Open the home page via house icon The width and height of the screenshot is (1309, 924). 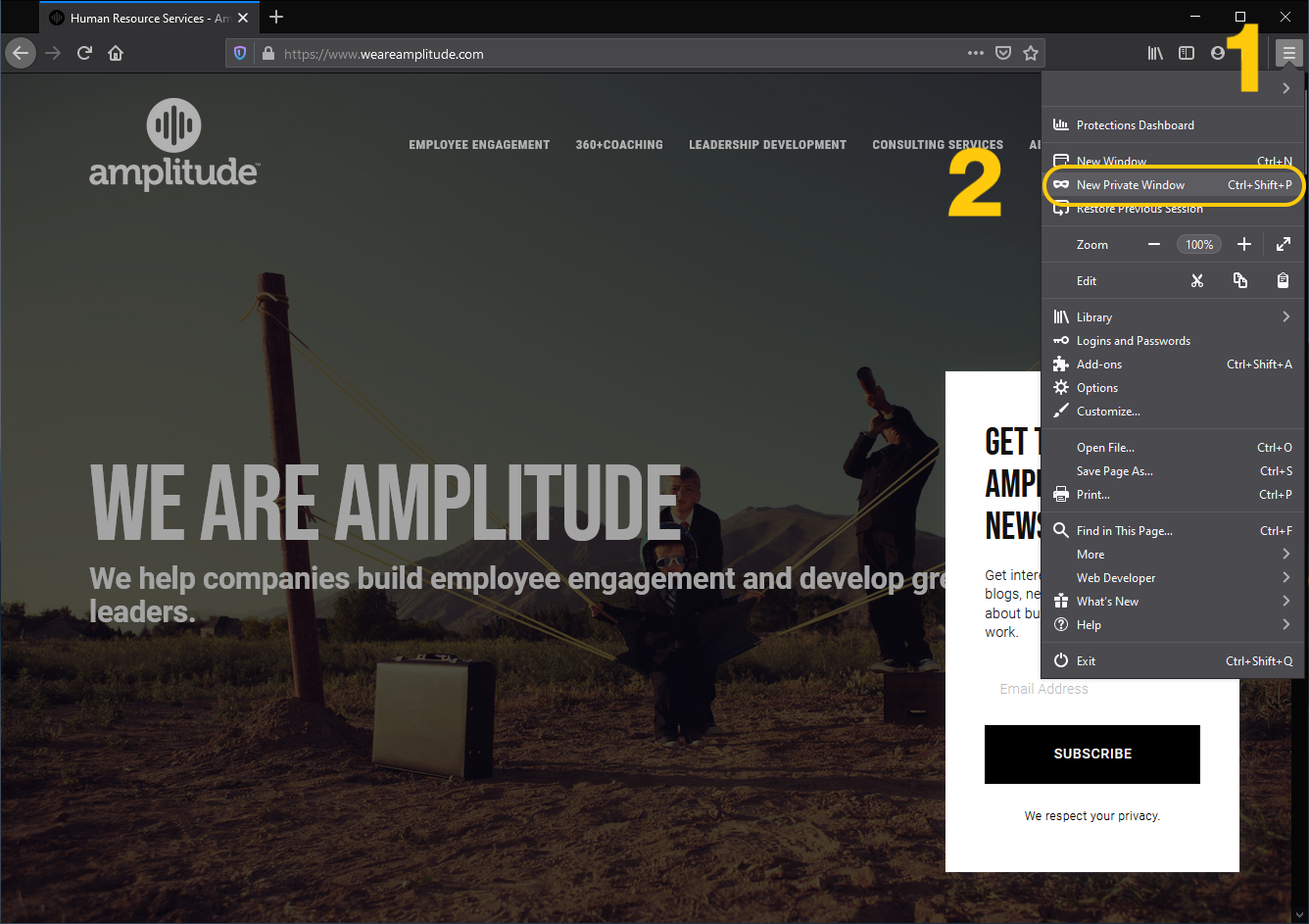tap(116, 53)
